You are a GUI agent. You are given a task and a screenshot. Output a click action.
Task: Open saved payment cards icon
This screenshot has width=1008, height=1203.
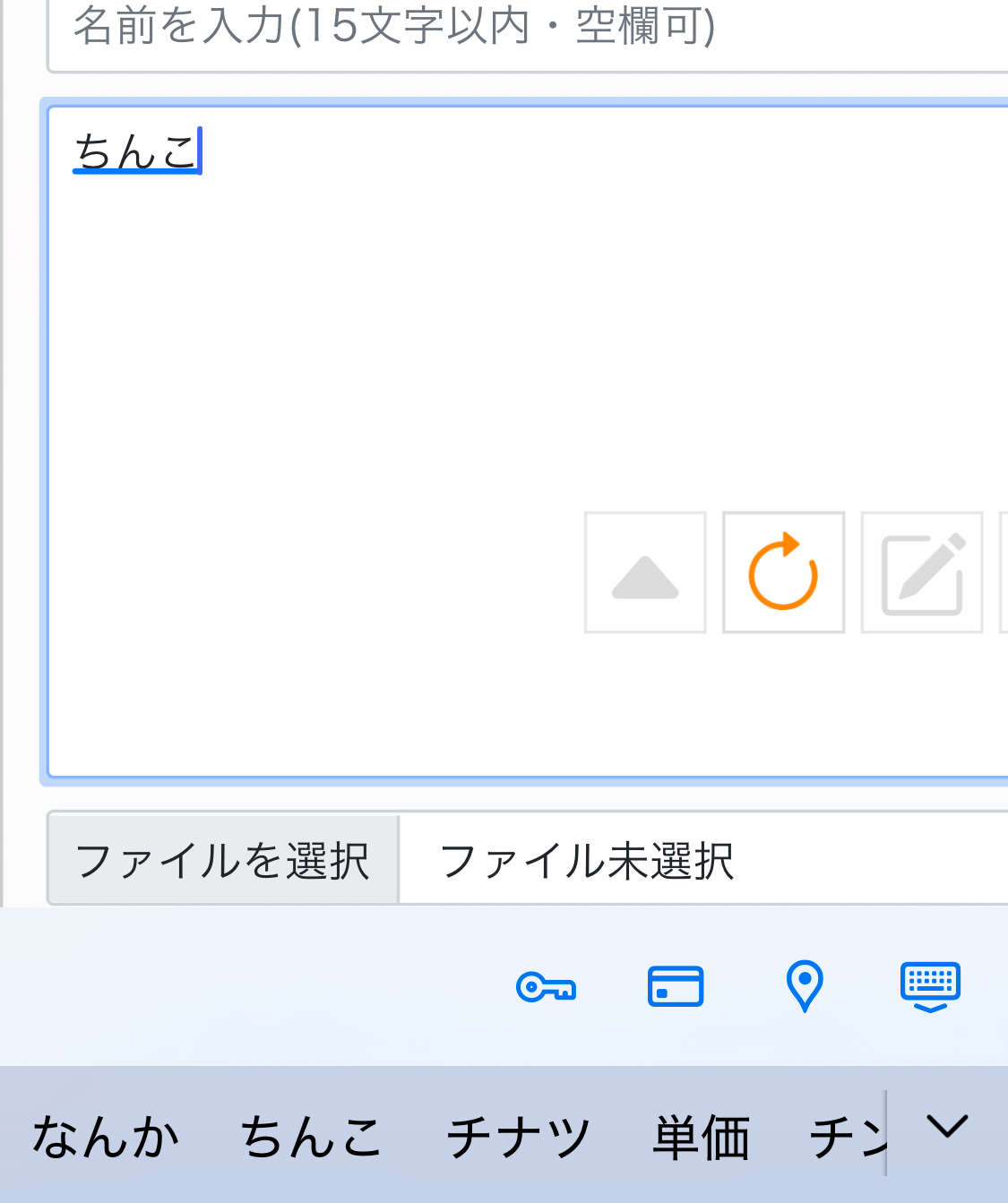[676, 986]
